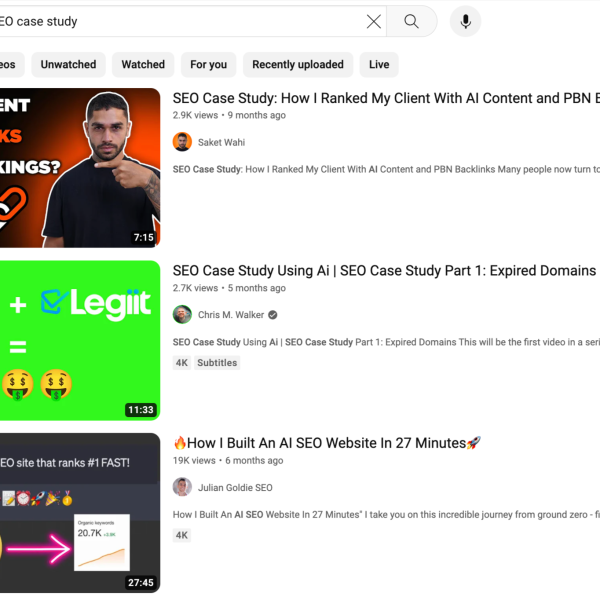
Task: Click the 27:45 duration badge on third thumbnail
Action: click(140, 582)
